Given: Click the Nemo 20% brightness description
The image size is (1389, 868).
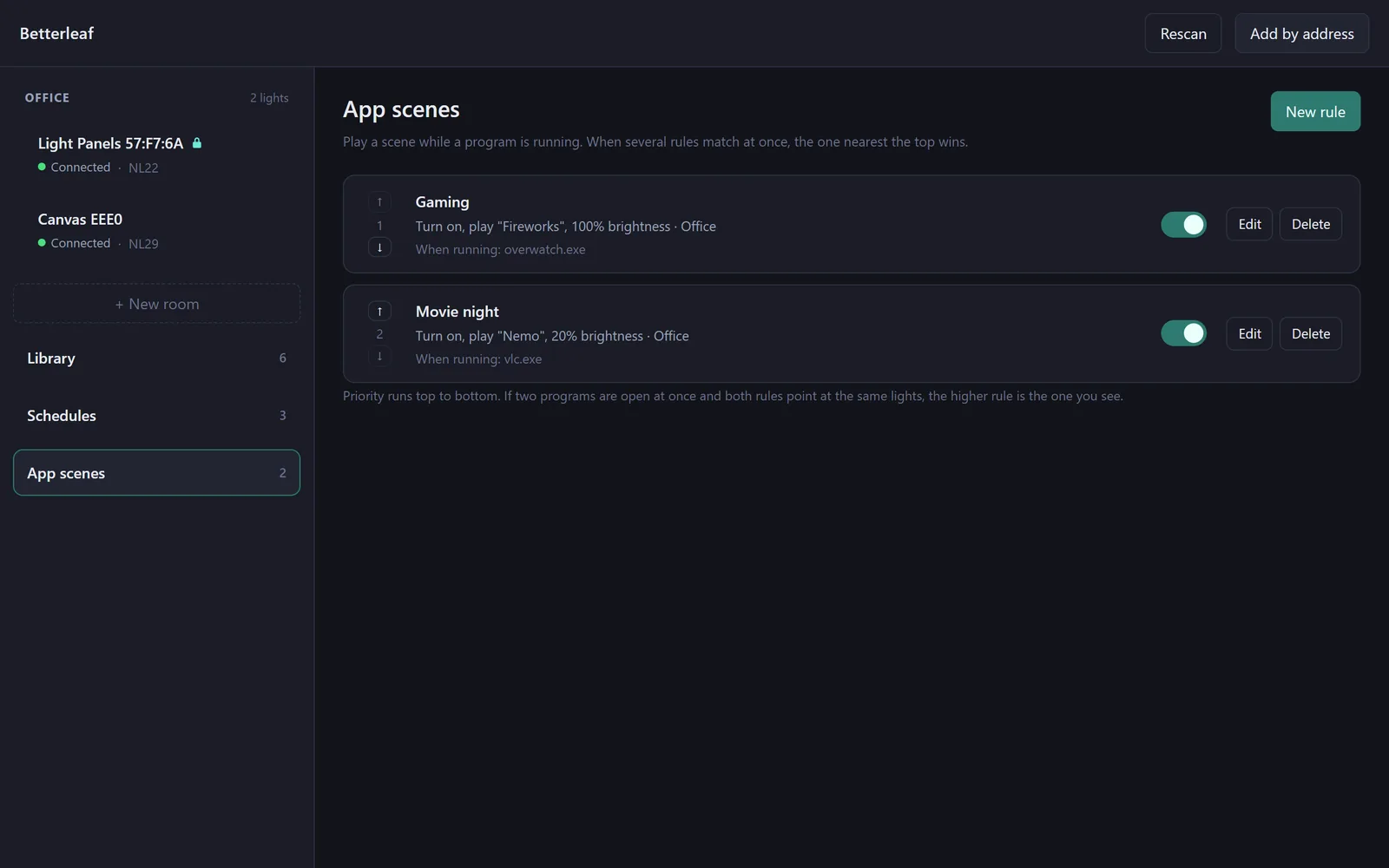Looking at the screenshot, I should 552,336.
